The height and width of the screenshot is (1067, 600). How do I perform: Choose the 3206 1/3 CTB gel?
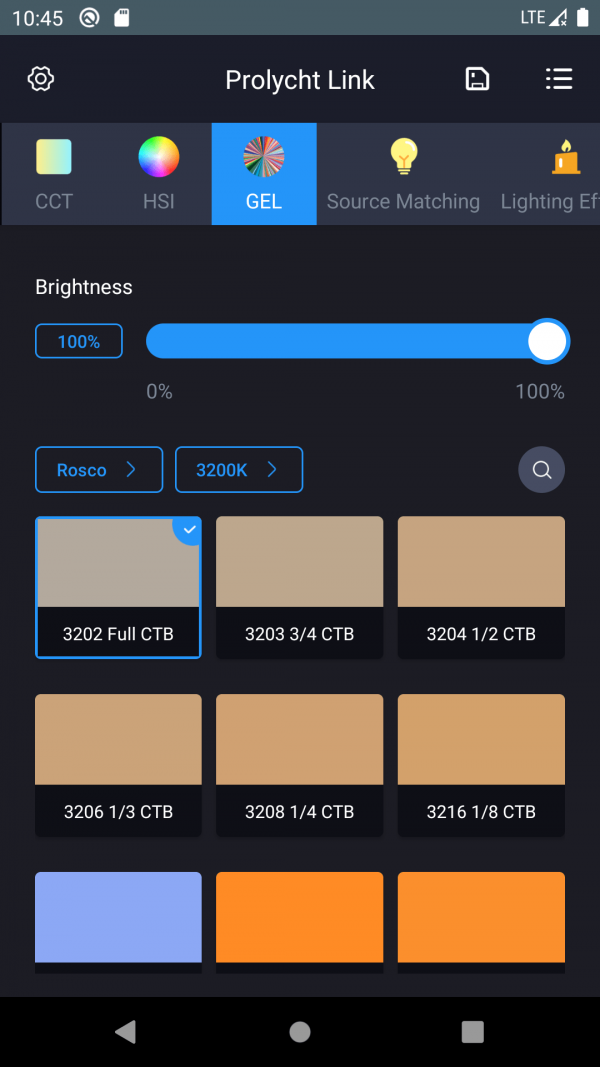point(118,765)
